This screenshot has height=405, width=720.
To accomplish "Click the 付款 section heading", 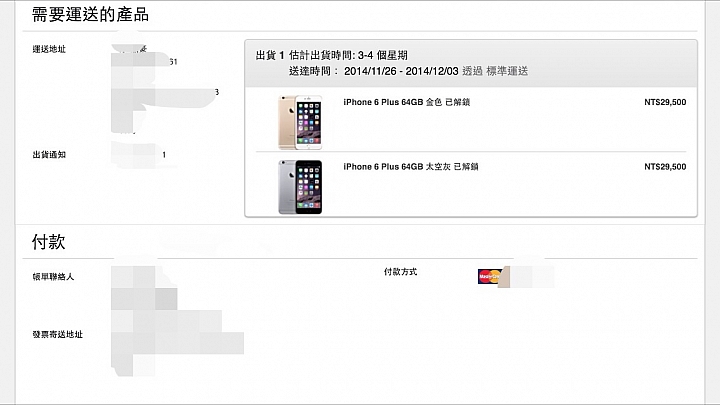I will click(48, 242).
